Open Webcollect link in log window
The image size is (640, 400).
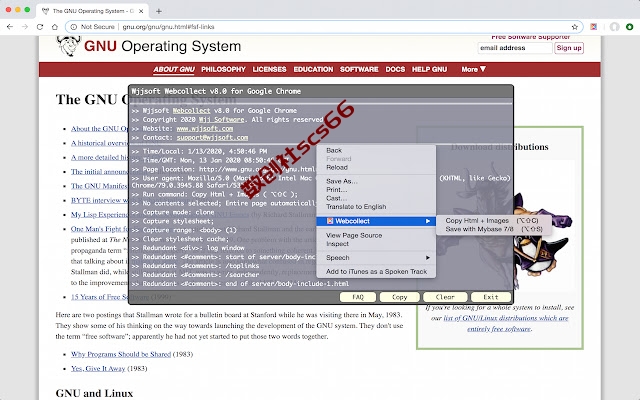pyautogui.click(x=191, y=111)
